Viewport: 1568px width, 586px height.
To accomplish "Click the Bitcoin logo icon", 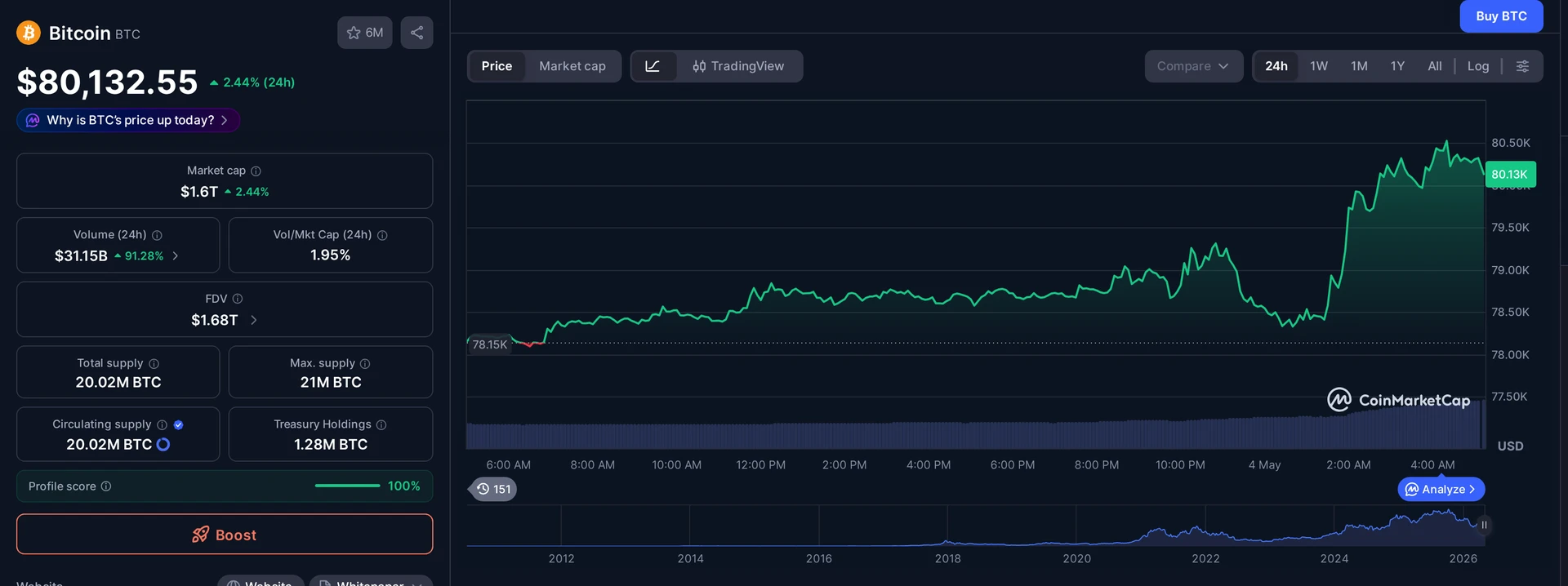I will 29,33.
